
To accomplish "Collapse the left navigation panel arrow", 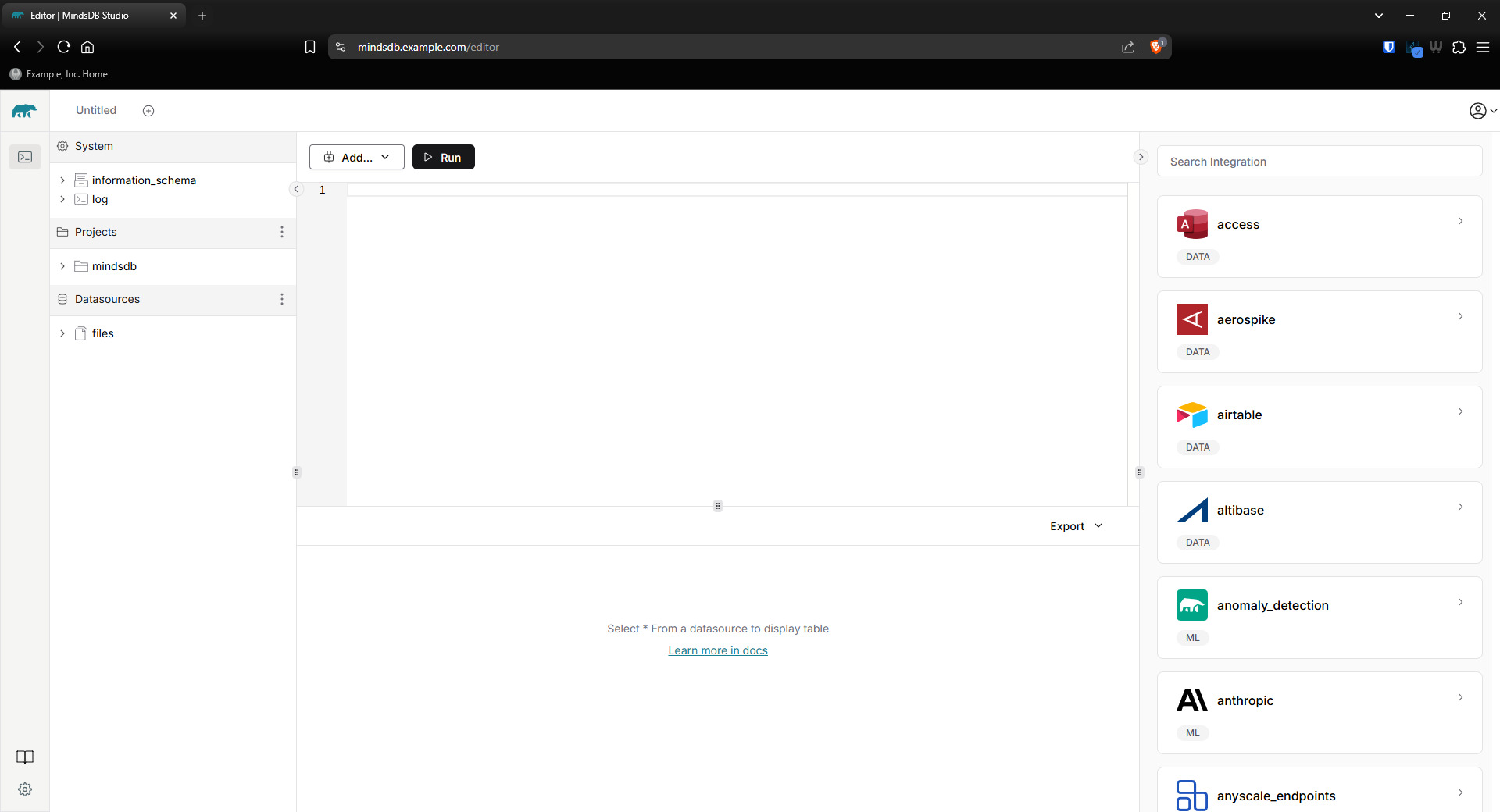I will coord(296,189).
